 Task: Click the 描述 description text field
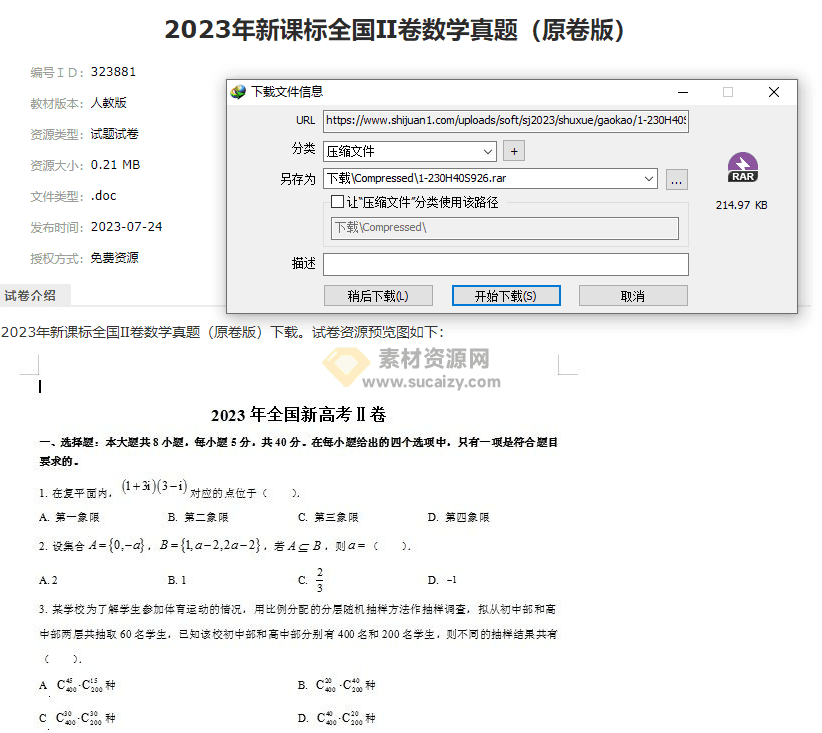(504, 264)
